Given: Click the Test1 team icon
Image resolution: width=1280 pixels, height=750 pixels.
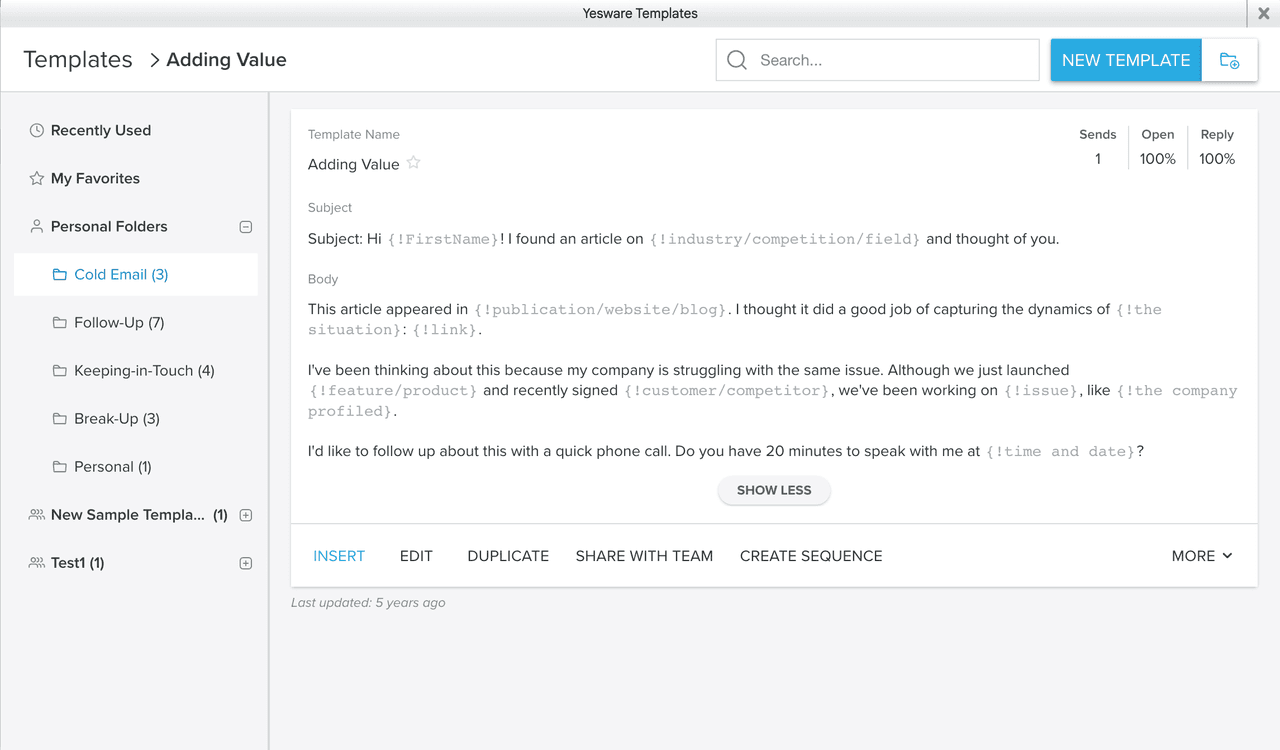Looking at the screenshot, I should 37,563.
